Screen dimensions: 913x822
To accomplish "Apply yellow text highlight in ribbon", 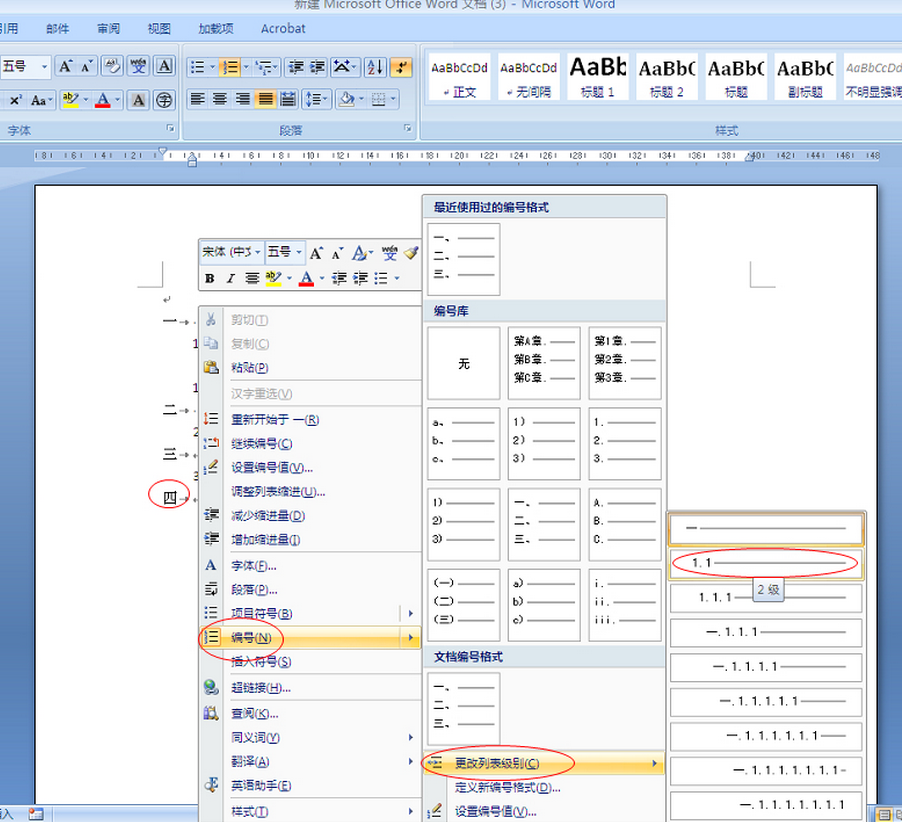I will point(70,100).
